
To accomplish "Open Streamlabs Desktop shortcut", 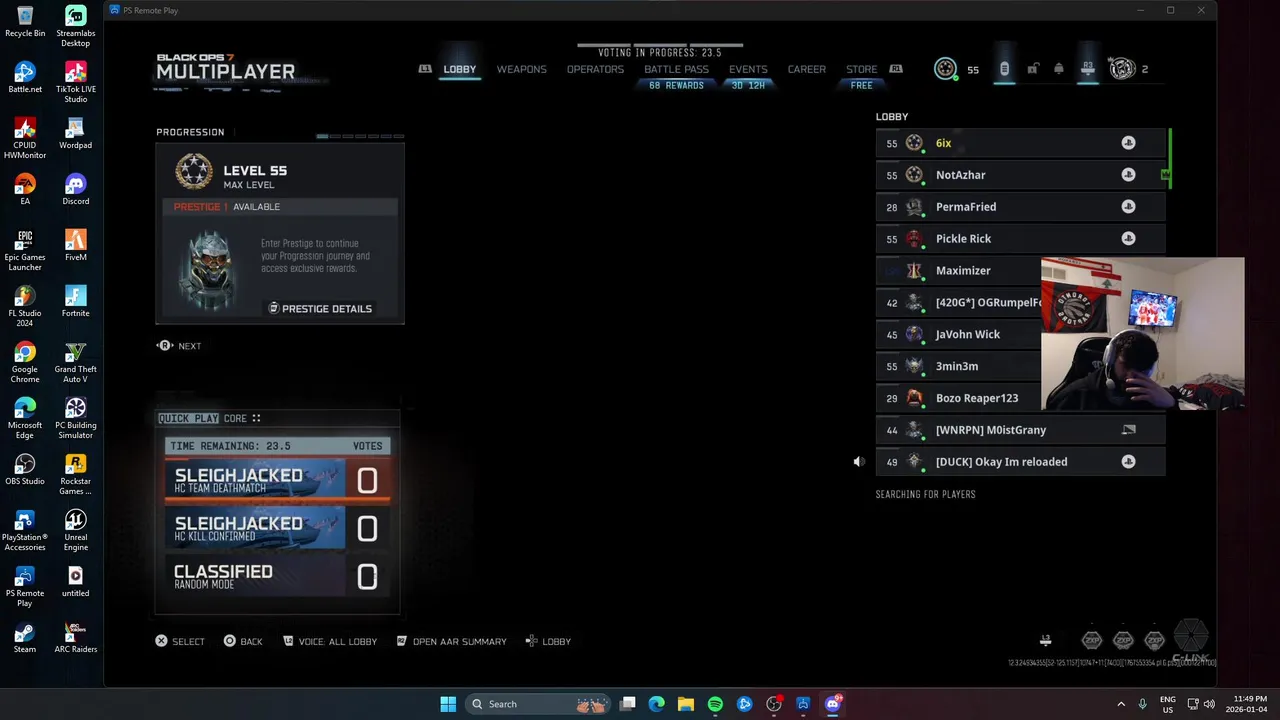I will [75, 27].
